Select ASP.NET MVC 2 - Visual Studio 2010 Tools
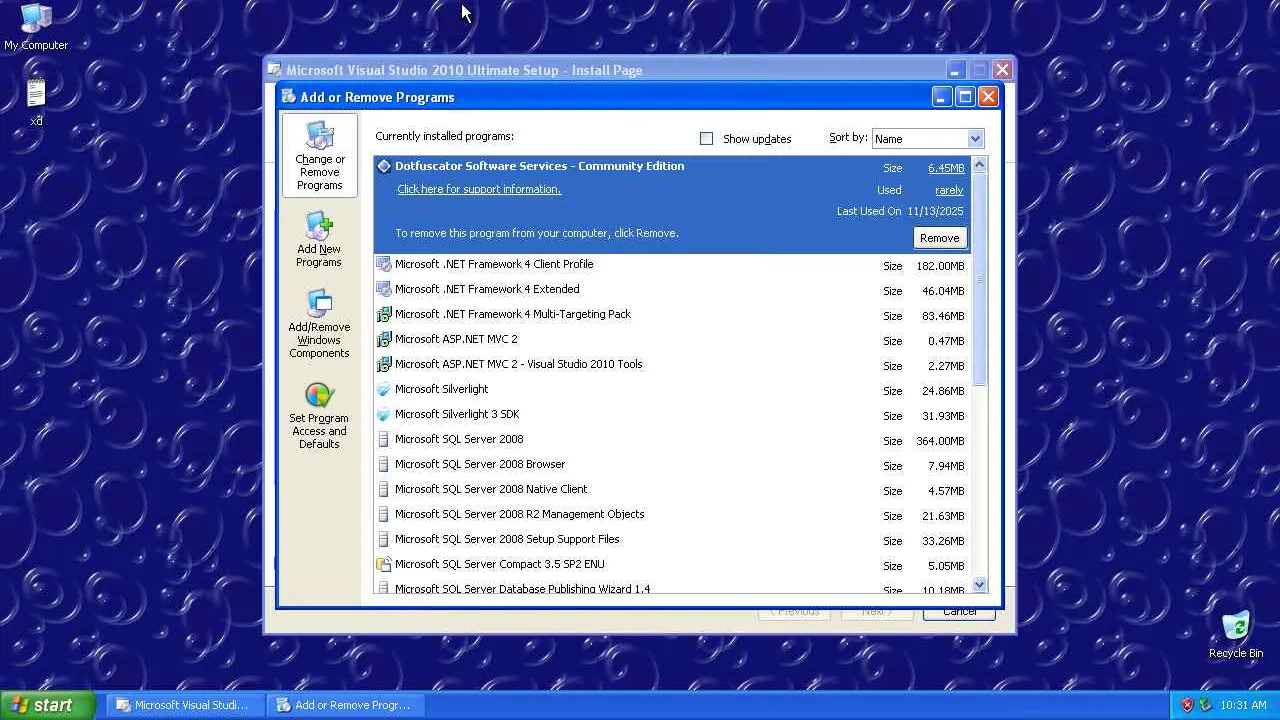 (671, 365)
